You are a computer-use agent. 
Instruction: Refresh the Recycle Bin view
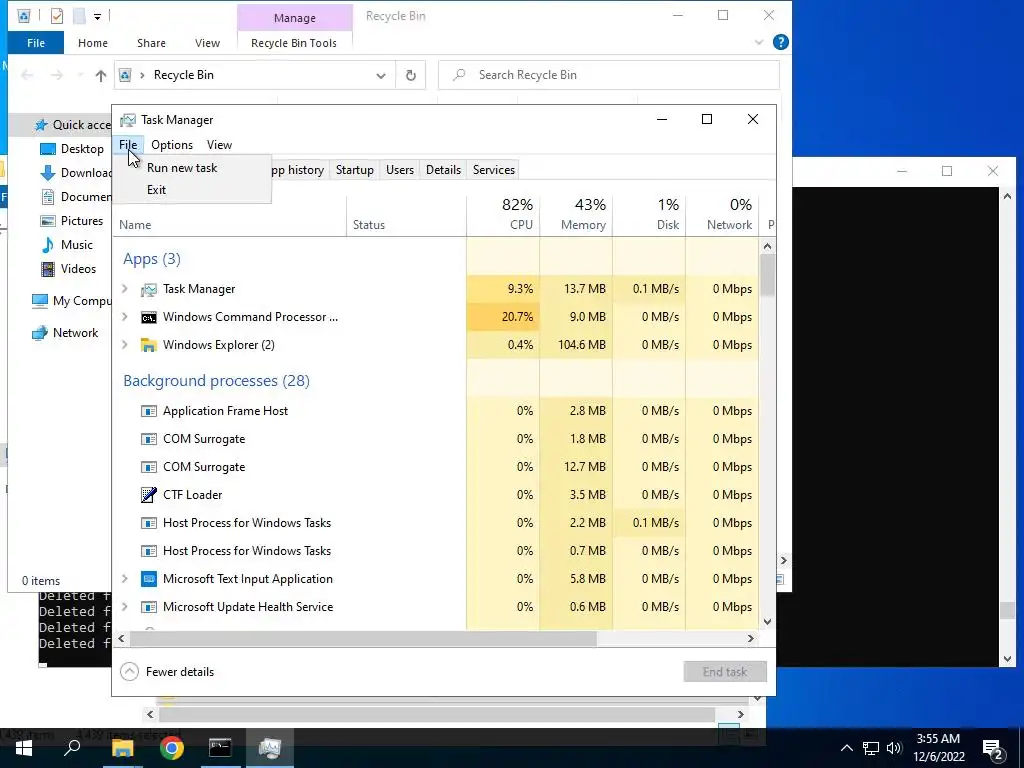tap(411, 75)
